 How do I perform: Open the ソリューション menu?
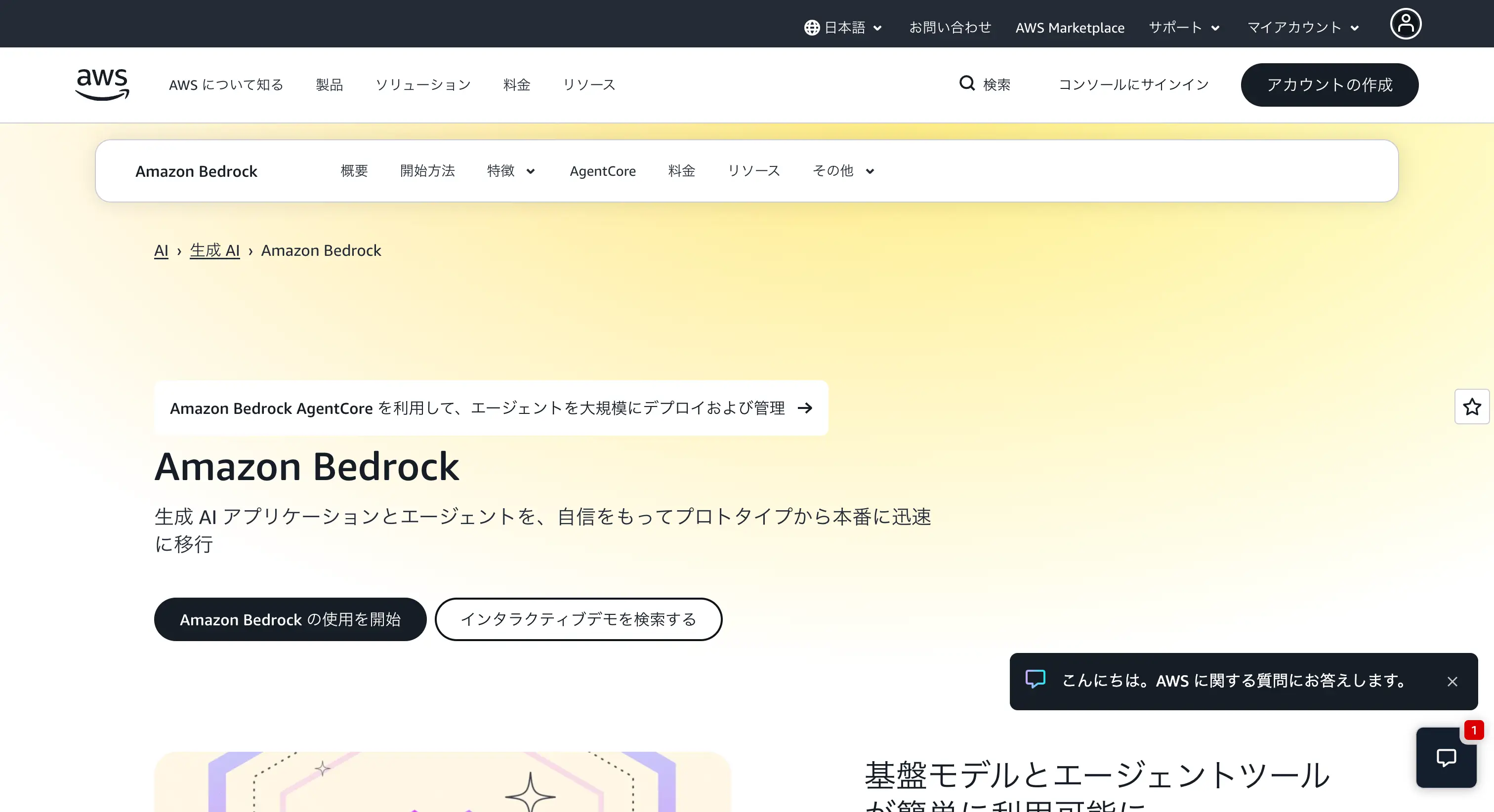click(x=423, y=85)
